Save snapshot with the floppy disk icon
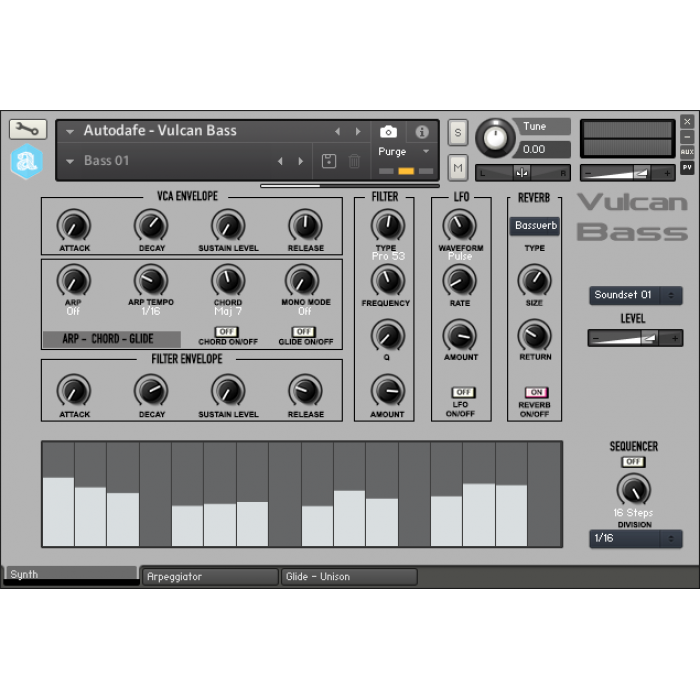 click(x=329, y=161)
